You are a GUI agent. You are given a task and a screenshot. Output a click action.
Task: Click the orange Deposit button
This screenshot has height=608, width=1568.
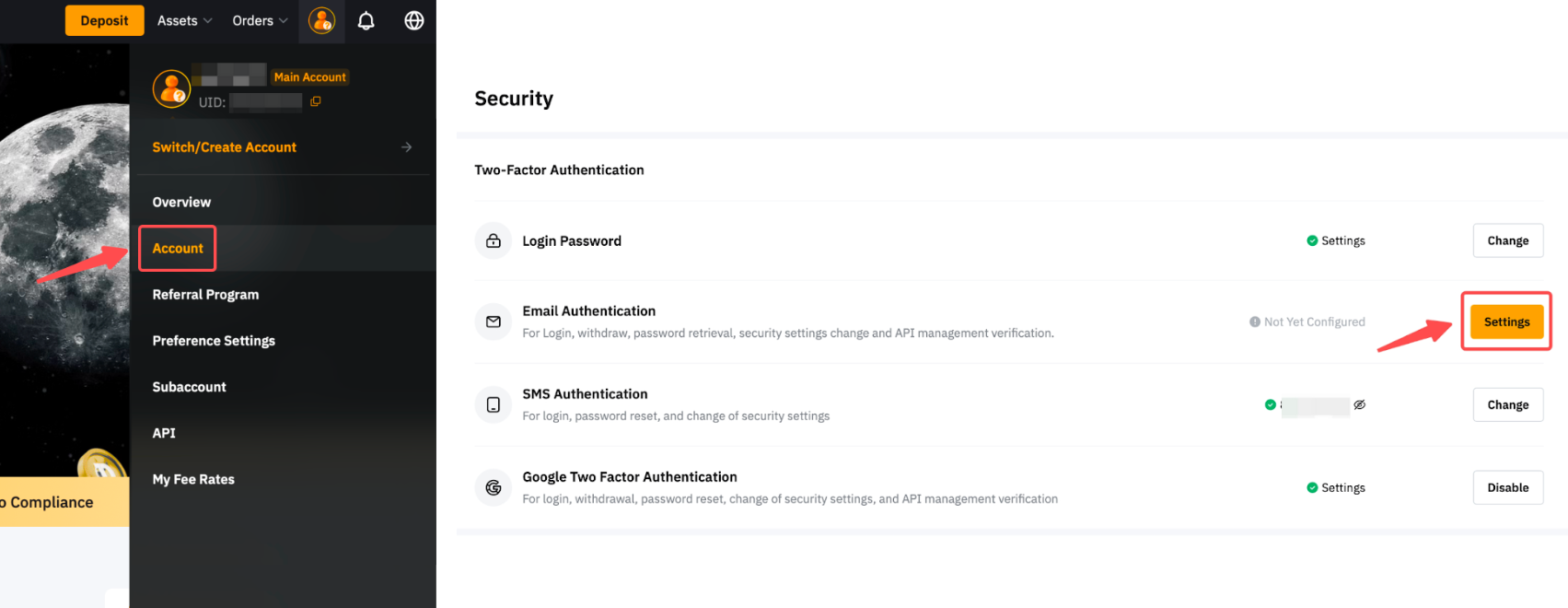(x=104, y=20)
